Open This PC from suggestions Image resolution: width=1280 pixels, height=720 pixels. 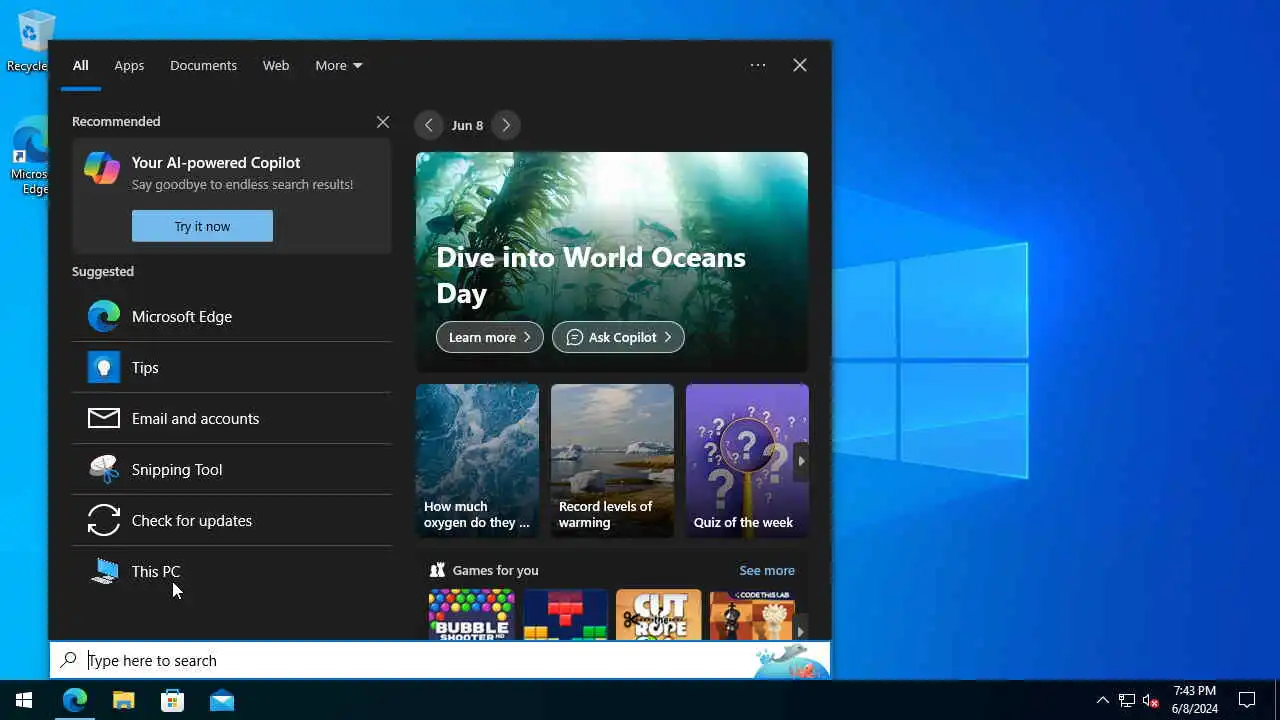pos(231,571)
